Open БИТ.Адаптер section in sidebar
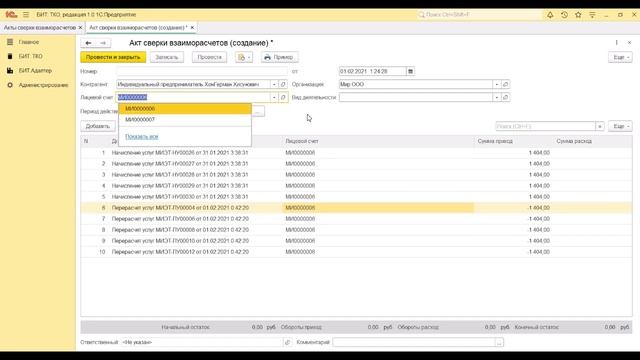 (35, 71)
